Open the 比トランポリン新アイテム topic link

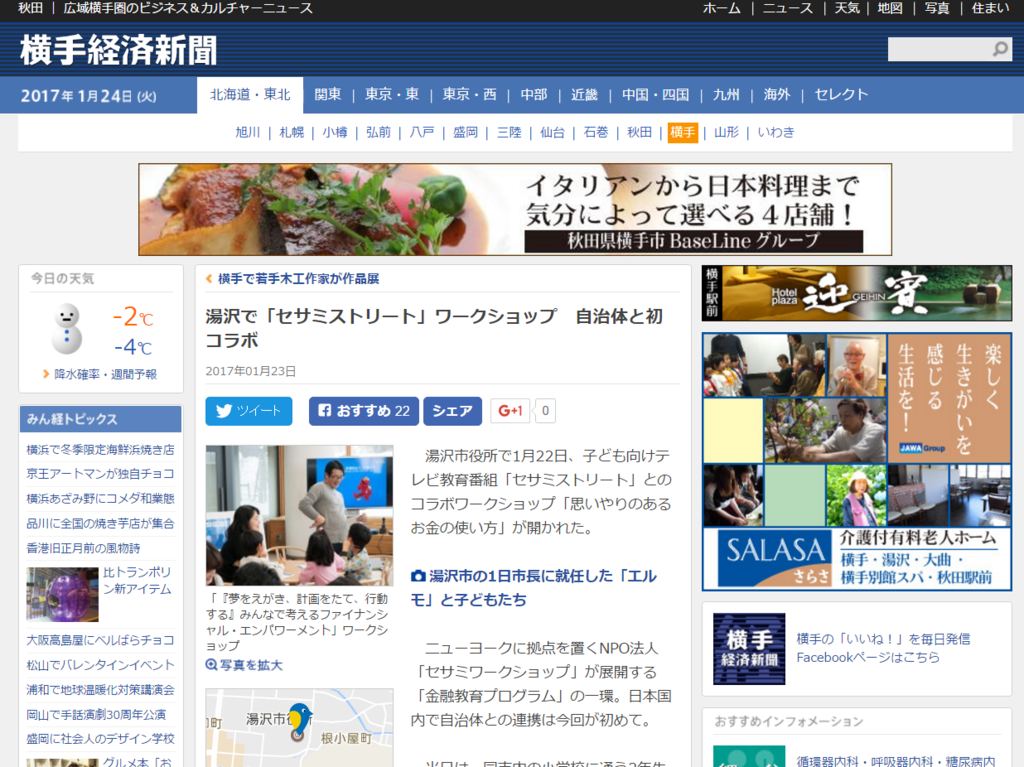[137, 580]
